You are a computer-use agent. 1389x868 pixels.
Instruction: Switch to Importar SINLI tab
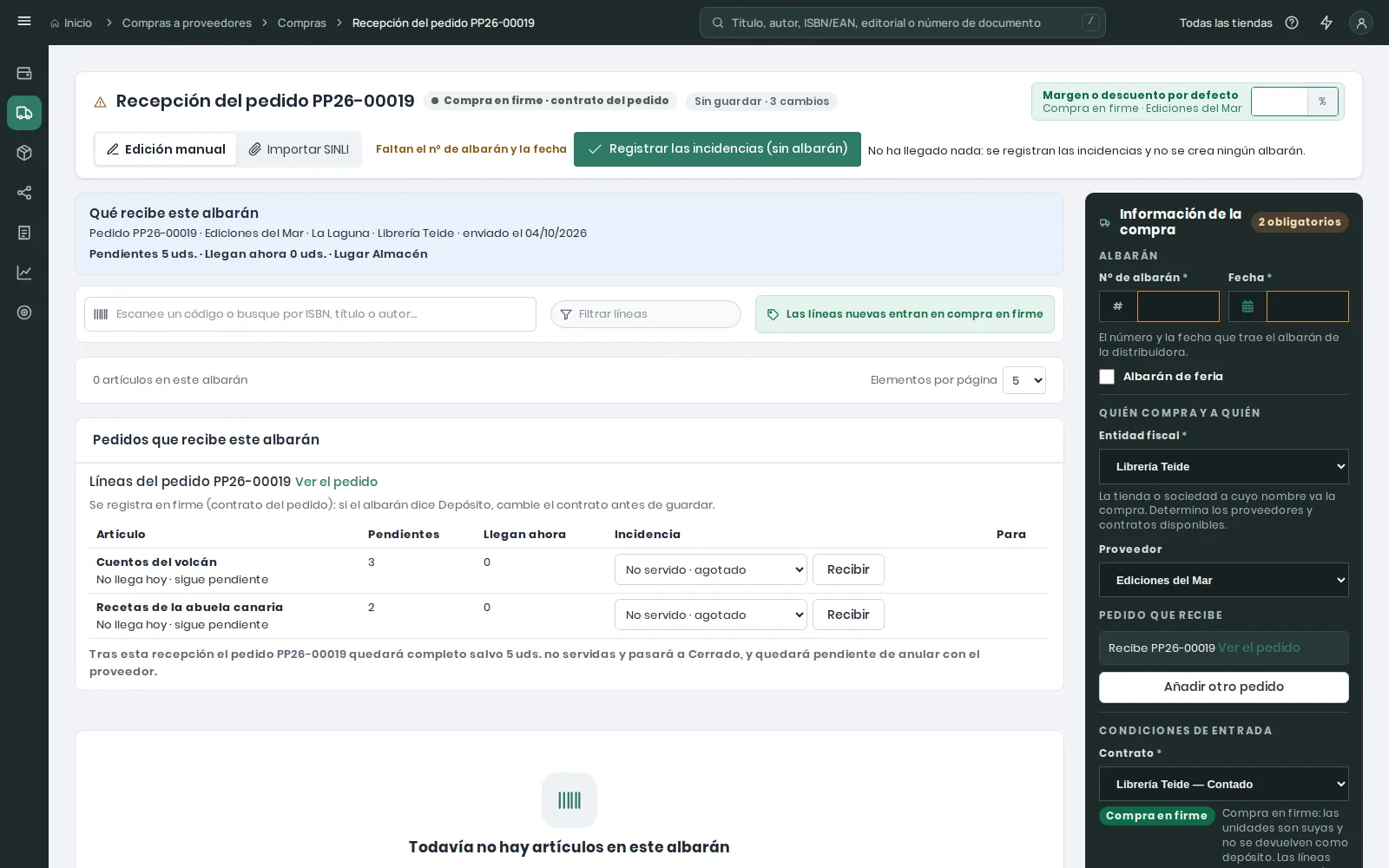[299, 149]
